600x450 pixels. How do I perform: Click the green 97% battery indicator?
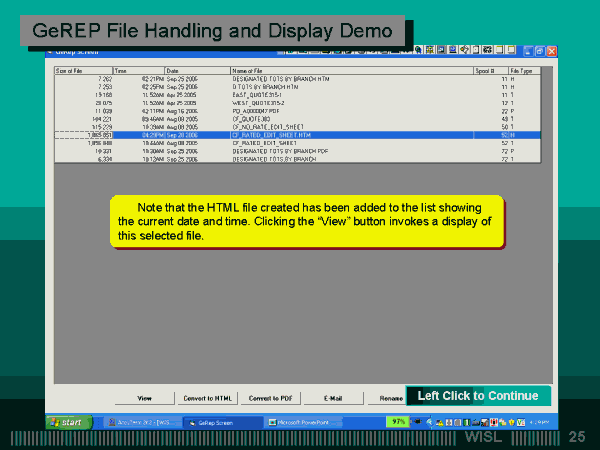coord(399,422)
